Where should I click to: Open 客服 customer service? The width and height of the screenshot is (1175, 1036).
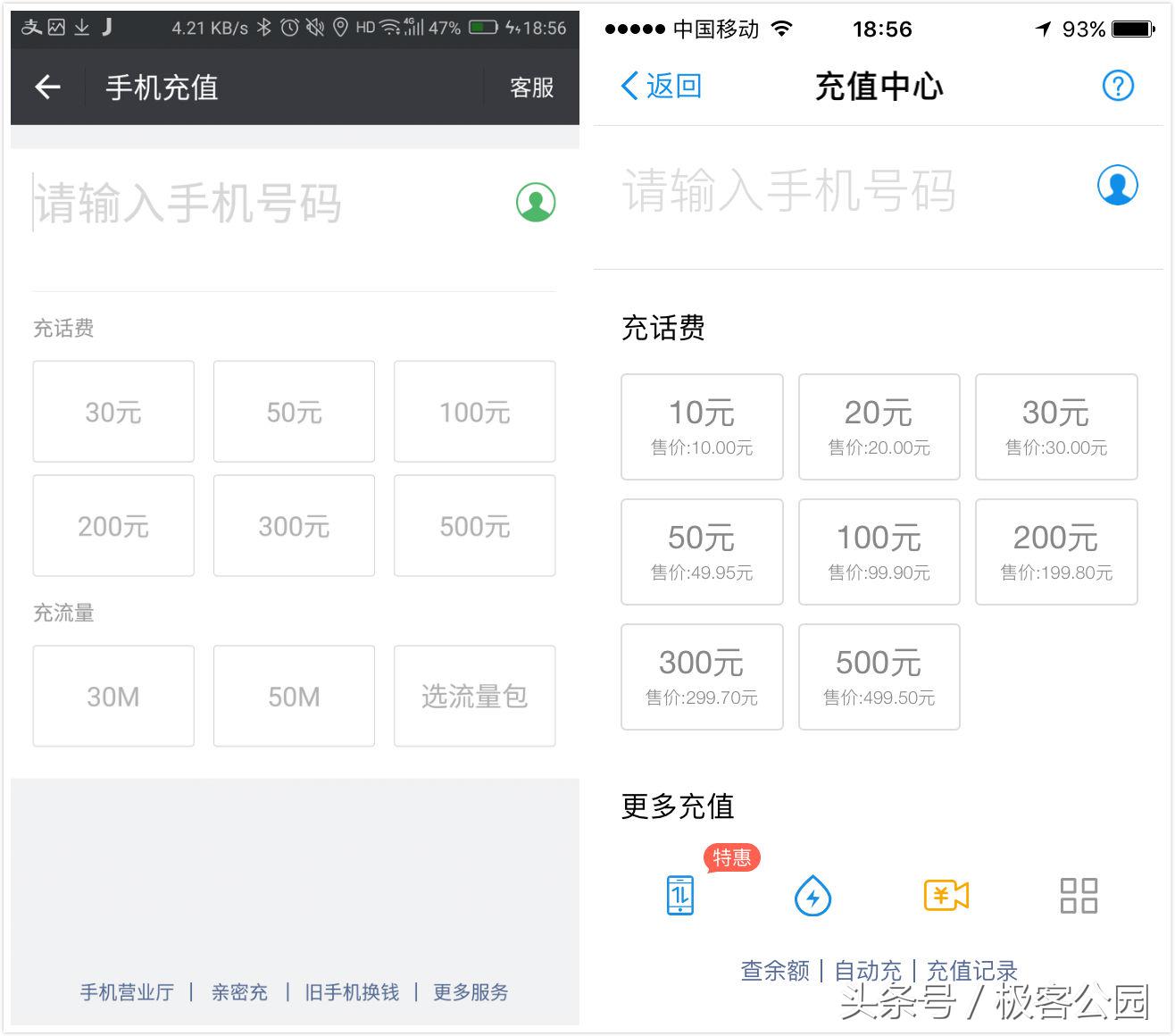[531, 87]
